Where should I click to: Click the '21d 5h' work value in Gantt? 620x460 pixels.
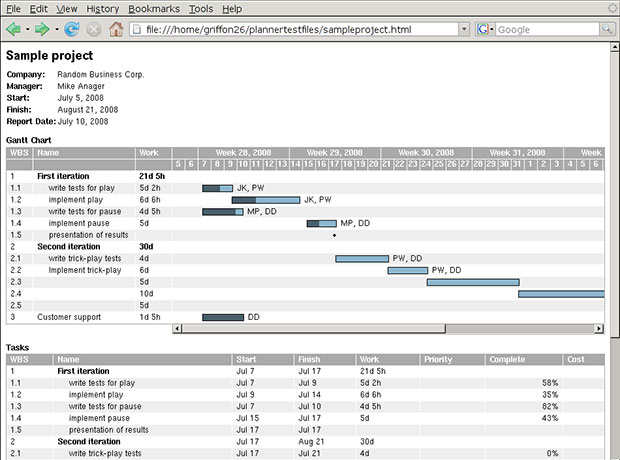coord(152,176)
